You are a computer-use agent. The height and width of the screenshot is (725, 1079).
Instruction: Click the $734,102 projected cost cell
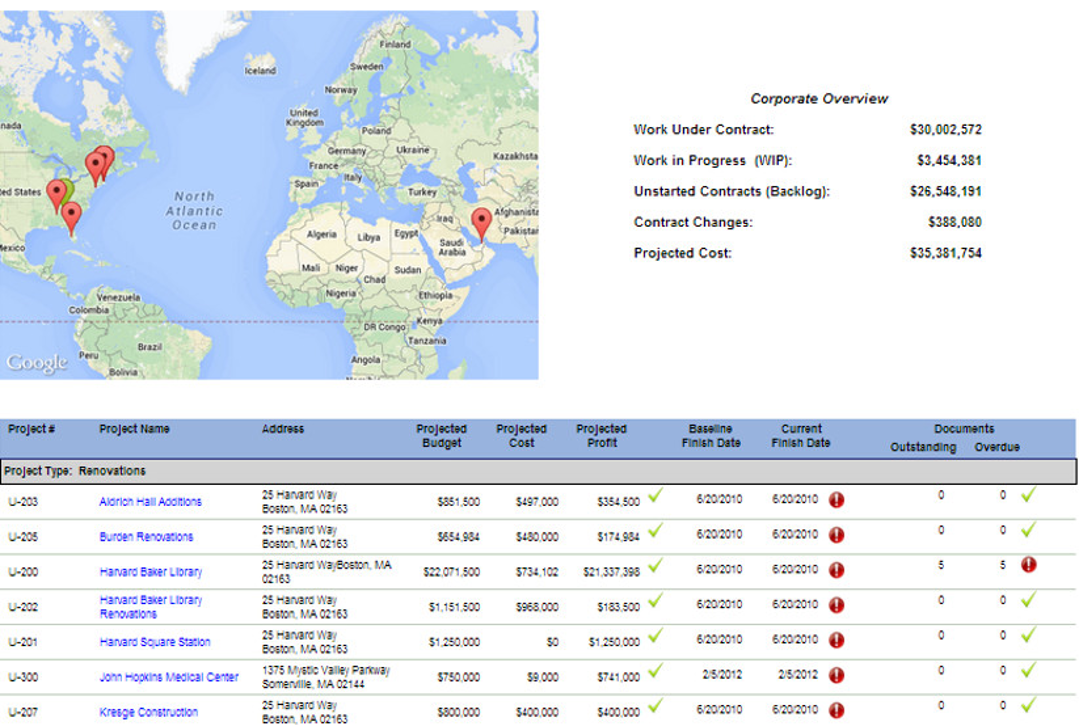[535, 572]
